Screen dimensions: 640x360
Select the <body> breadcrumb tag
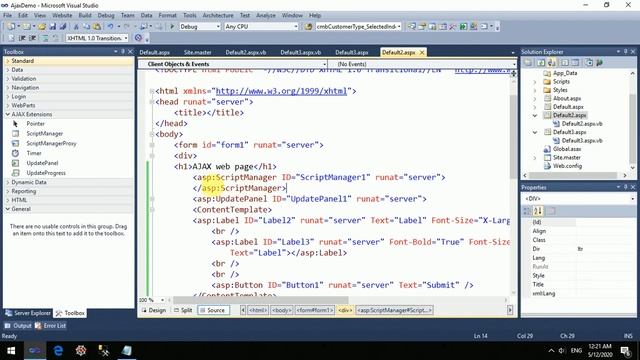282,310
